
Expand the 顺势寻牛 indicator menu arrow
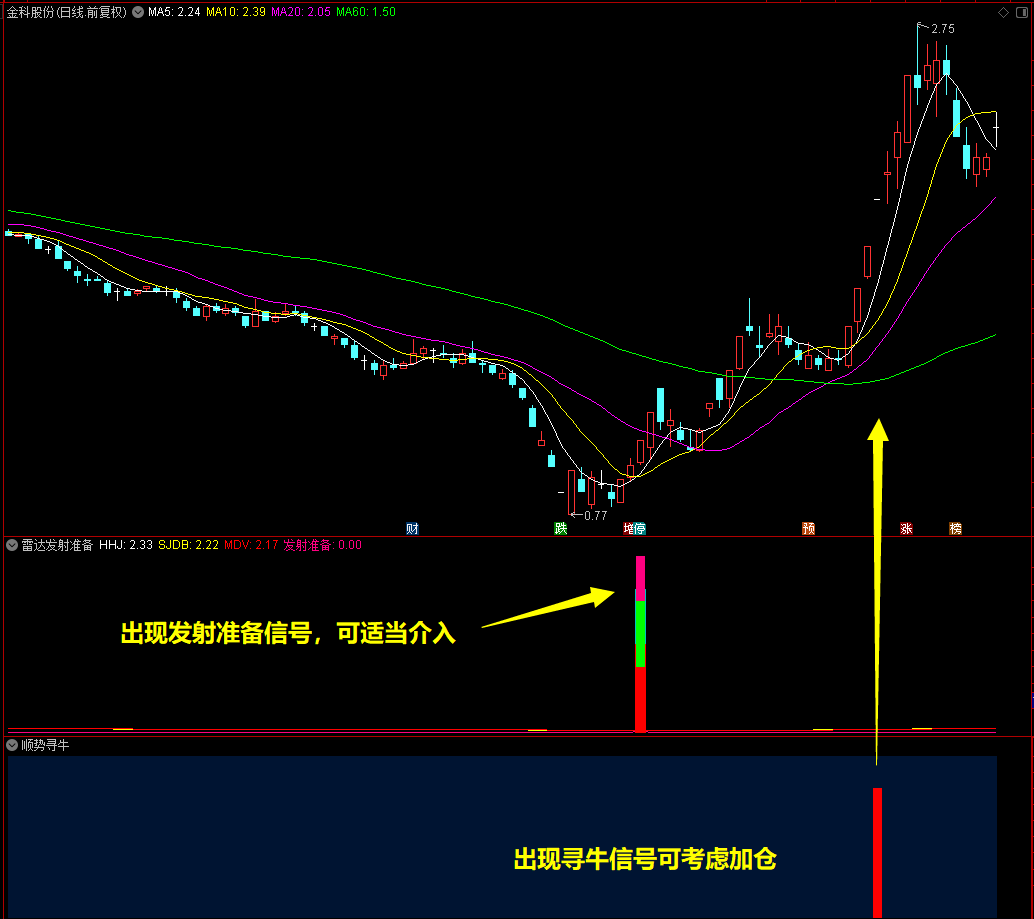coord(12,745)
